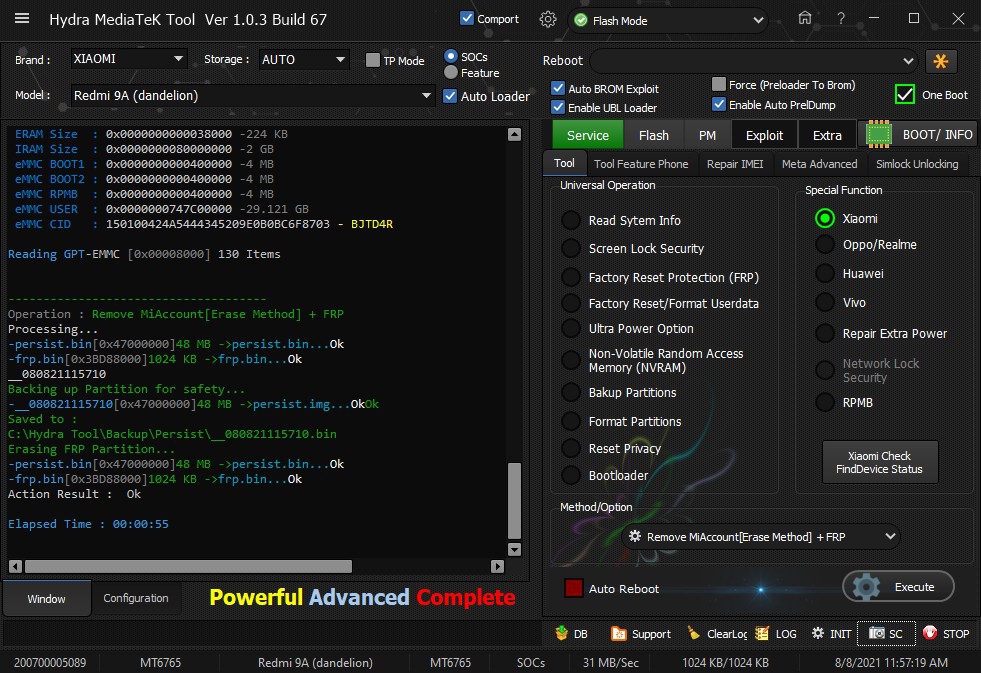
Task: Click log vertical scrollbar thumb
Action: [x=514, y=500]
